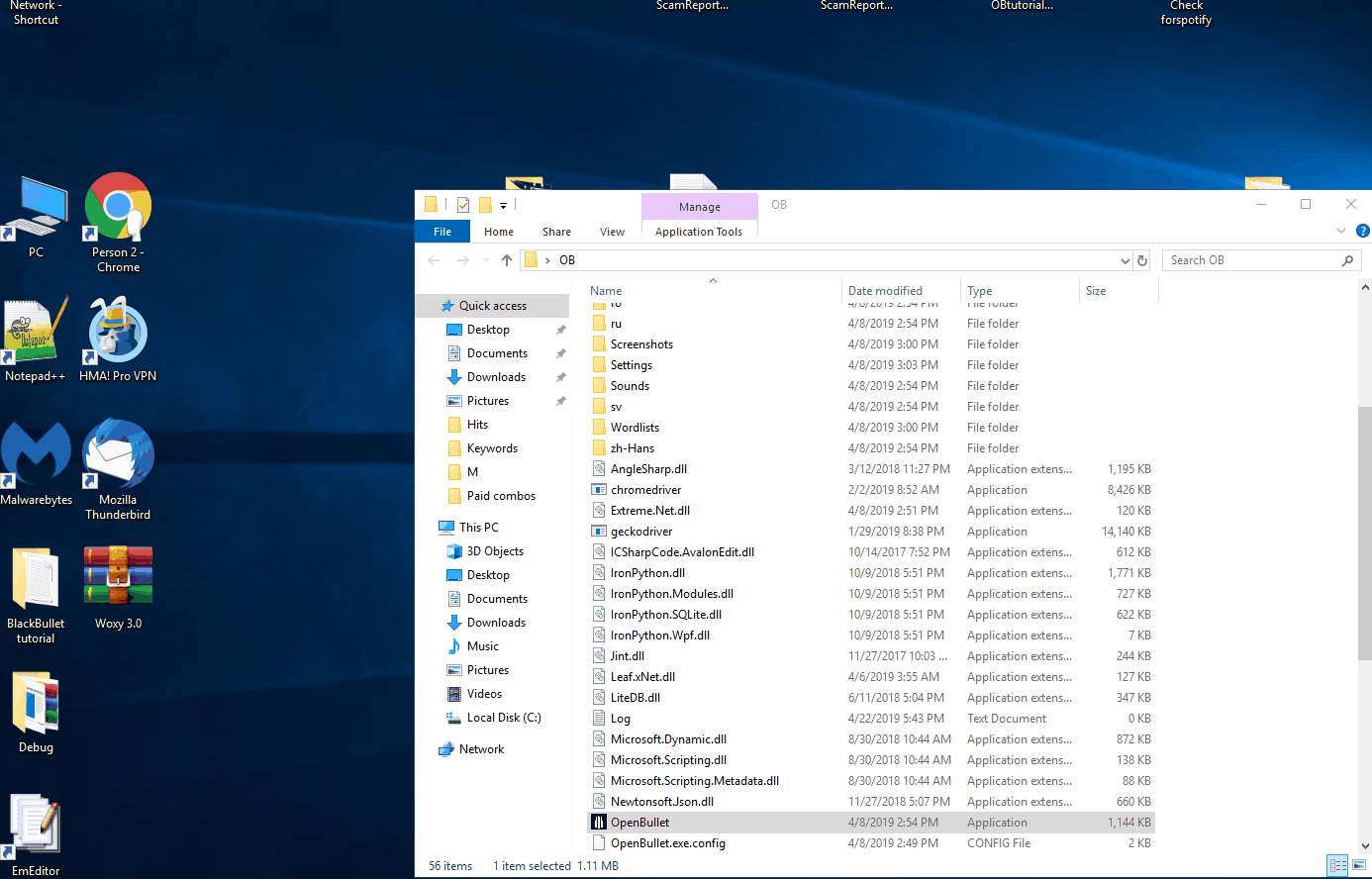The width and height of the screenshot is (1372, 879).
Task: Click the Screenshots folder icon
Action: (598, 344)
